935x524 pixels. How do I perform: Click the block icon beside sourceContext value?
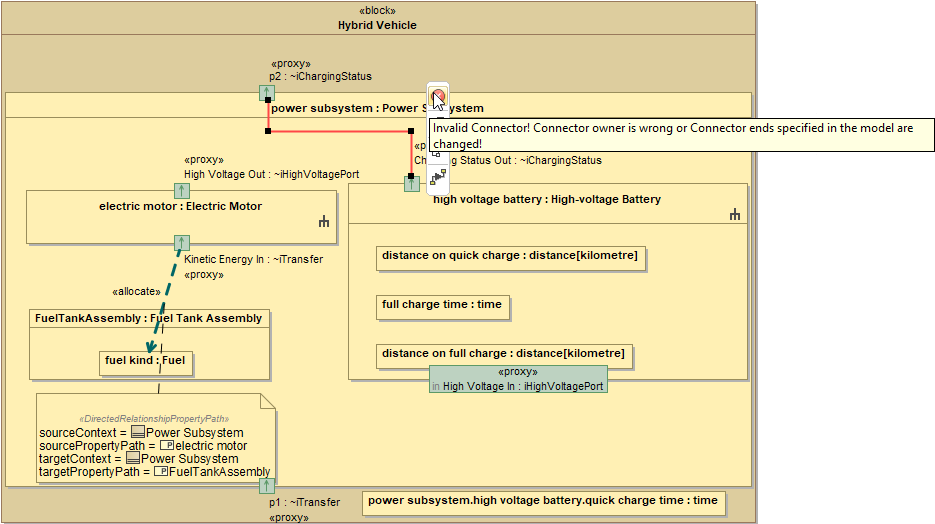137,433
